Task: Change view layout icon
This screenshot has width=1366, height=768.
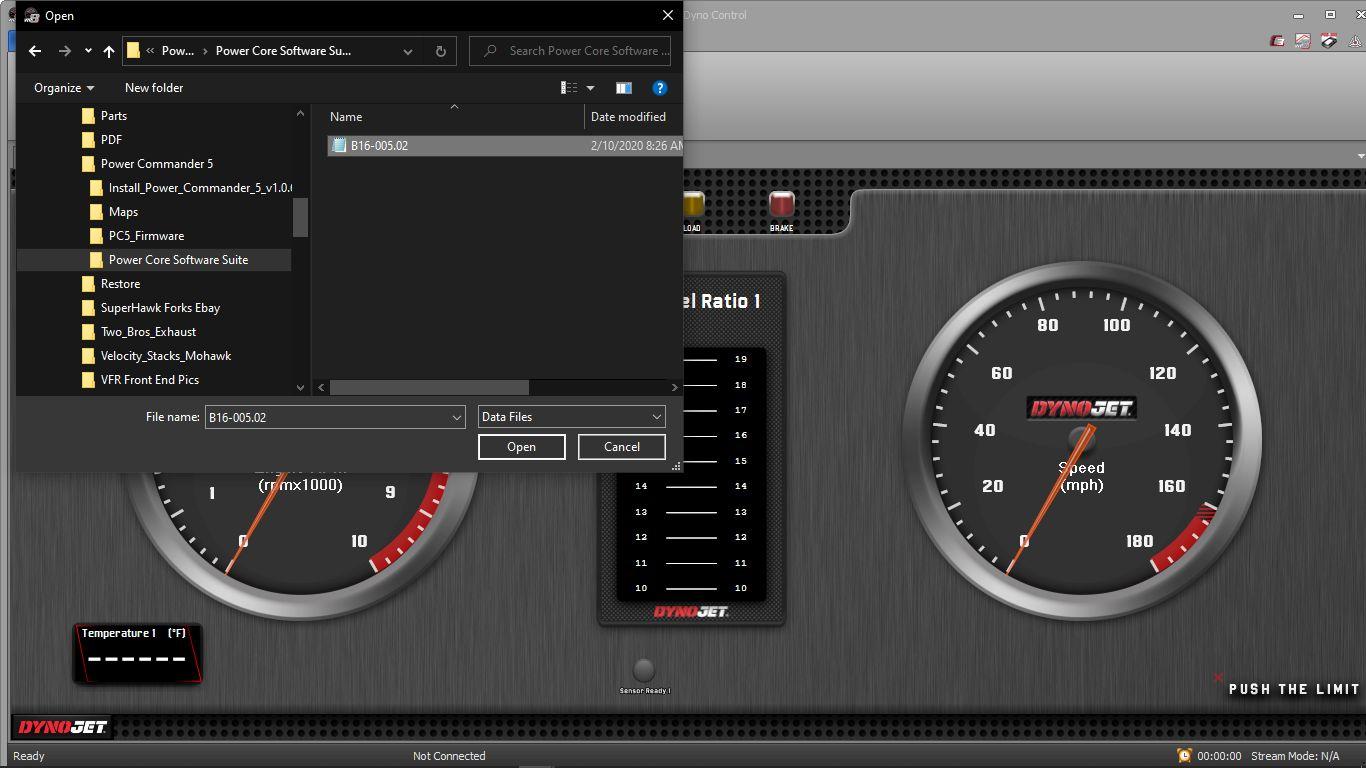Action: coord(569,88)
